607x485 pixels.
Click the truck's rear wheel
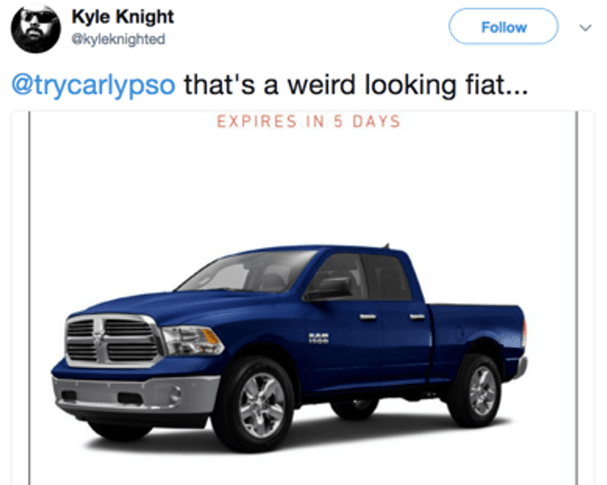[479, 391]
